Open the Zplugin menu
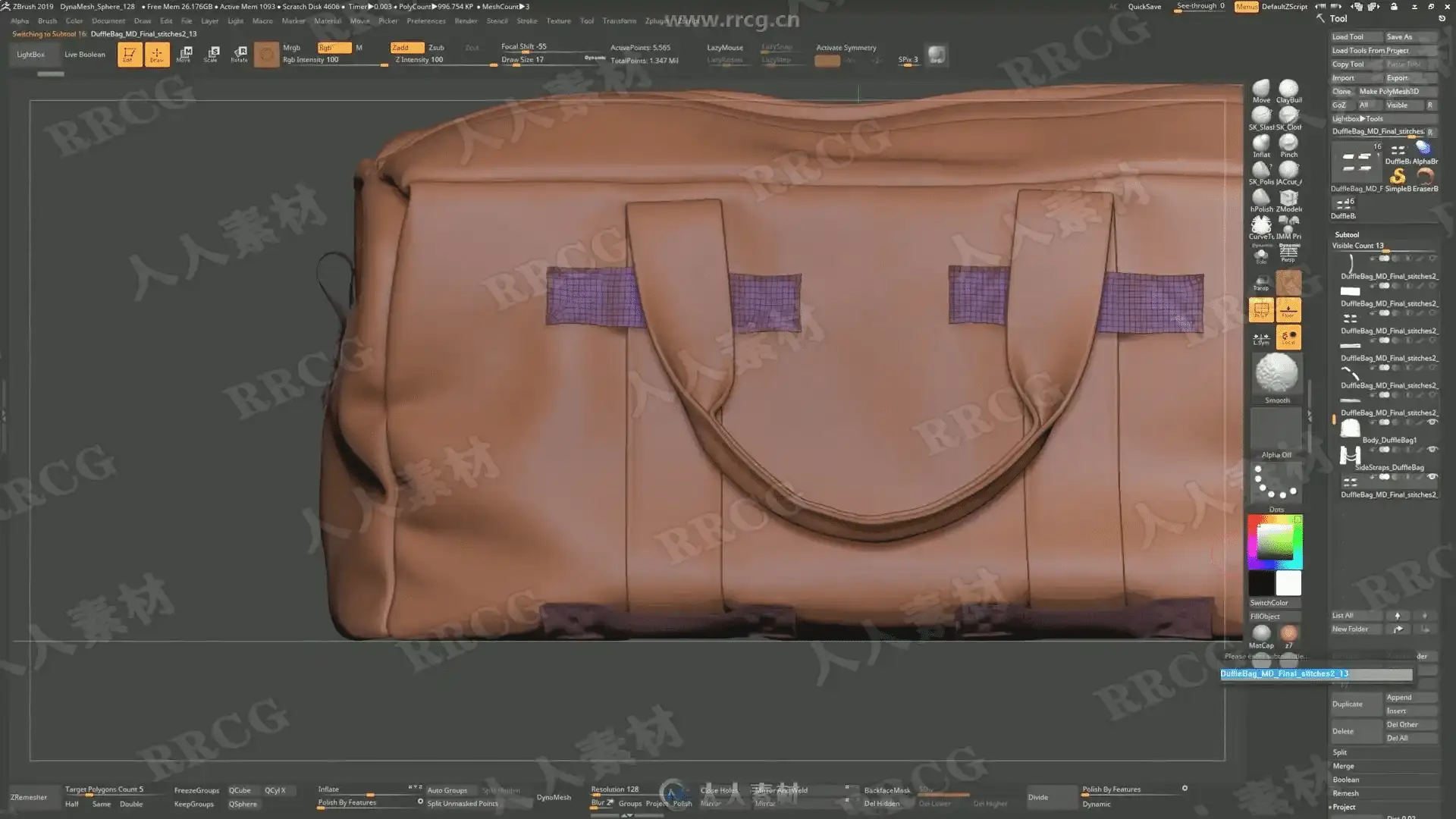 click(657, 20)
